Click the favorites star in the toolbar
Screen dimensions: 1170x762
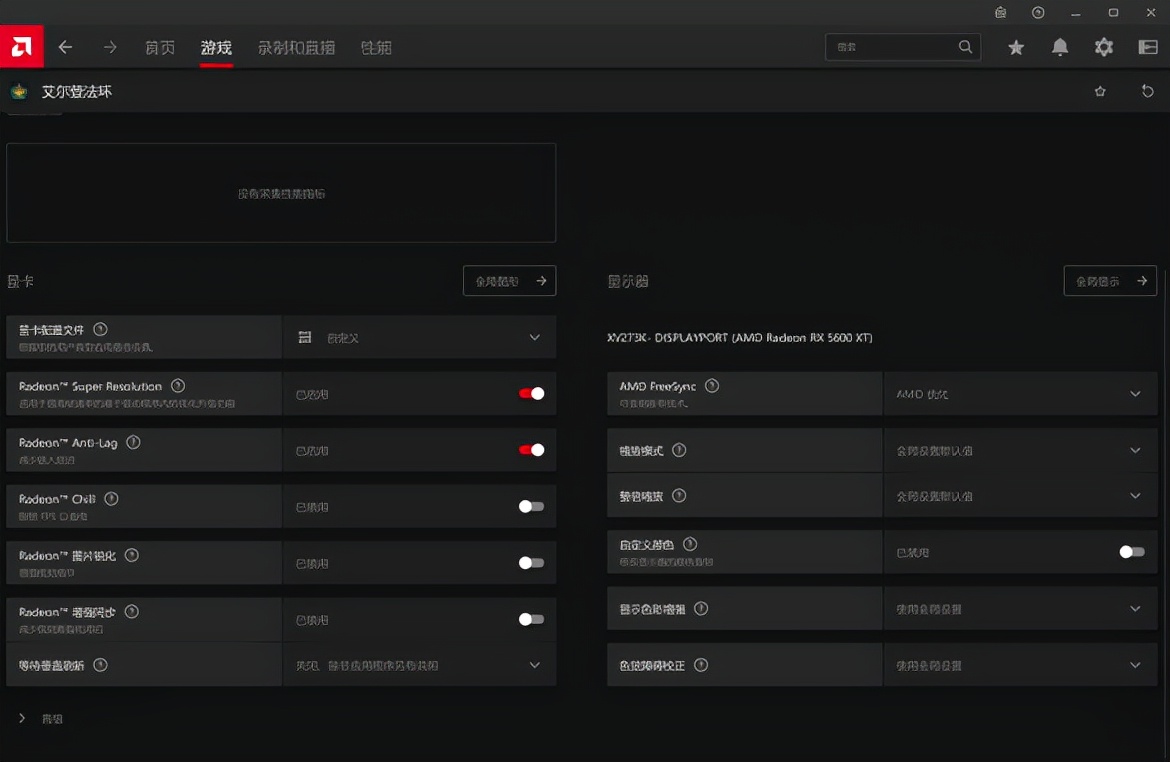(1015, 46)
